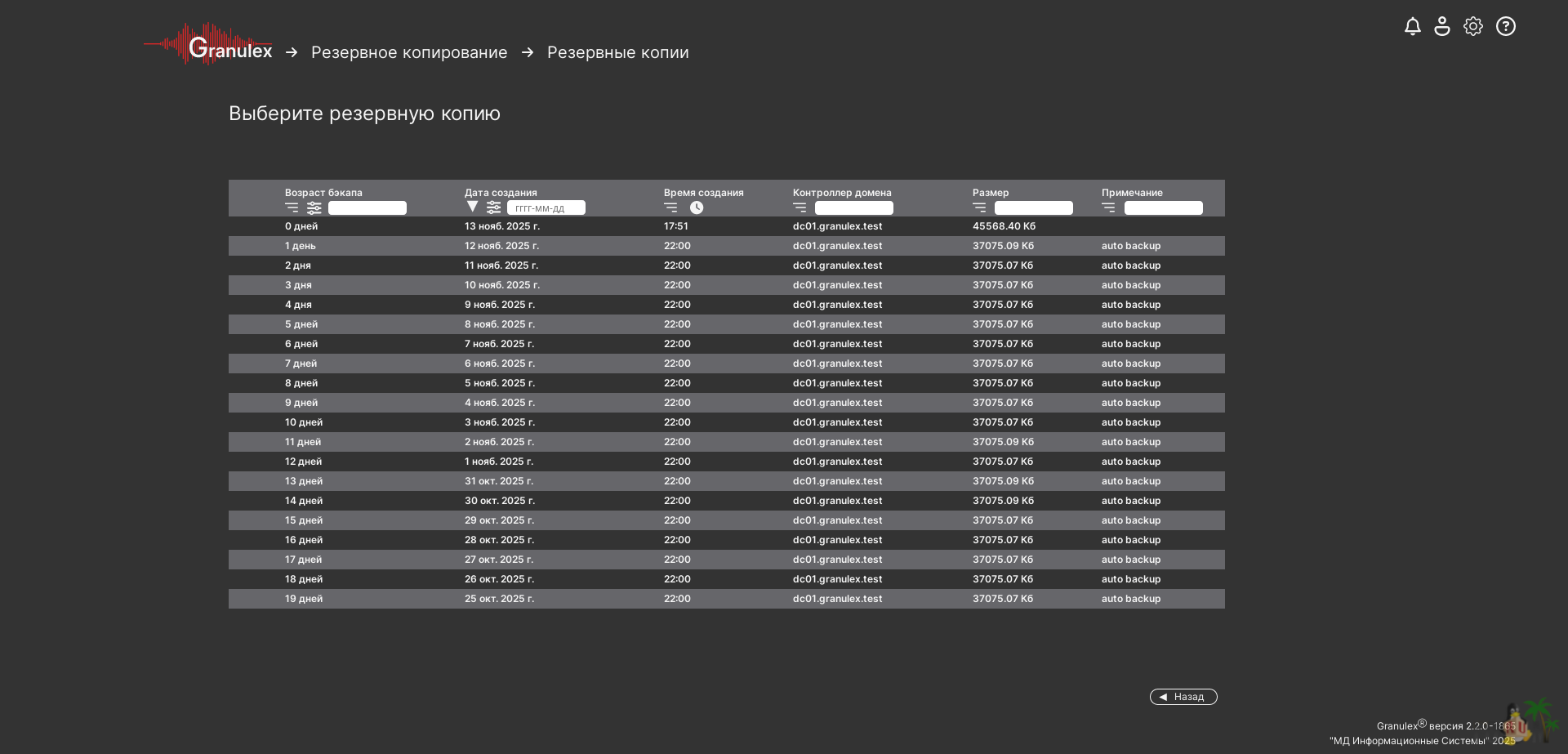Image resolution: width=1568 pixels, height=754 pixels.
Task: Click the Granulex logo
Action: click(x=209, y=46)
